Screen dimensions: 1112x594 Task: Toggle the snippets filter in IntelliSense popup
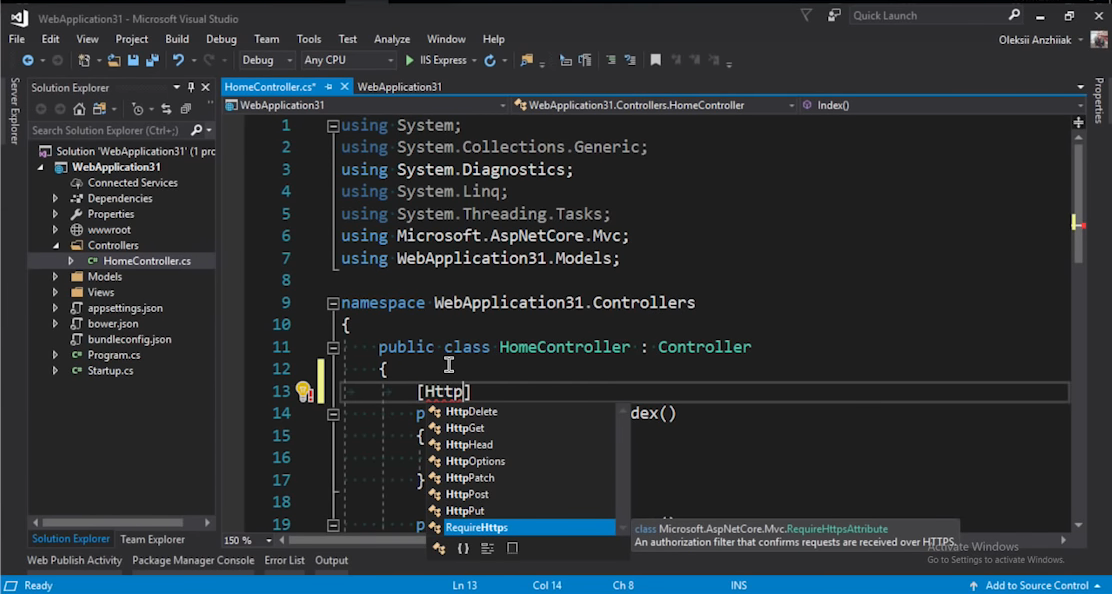coord(487,549)
